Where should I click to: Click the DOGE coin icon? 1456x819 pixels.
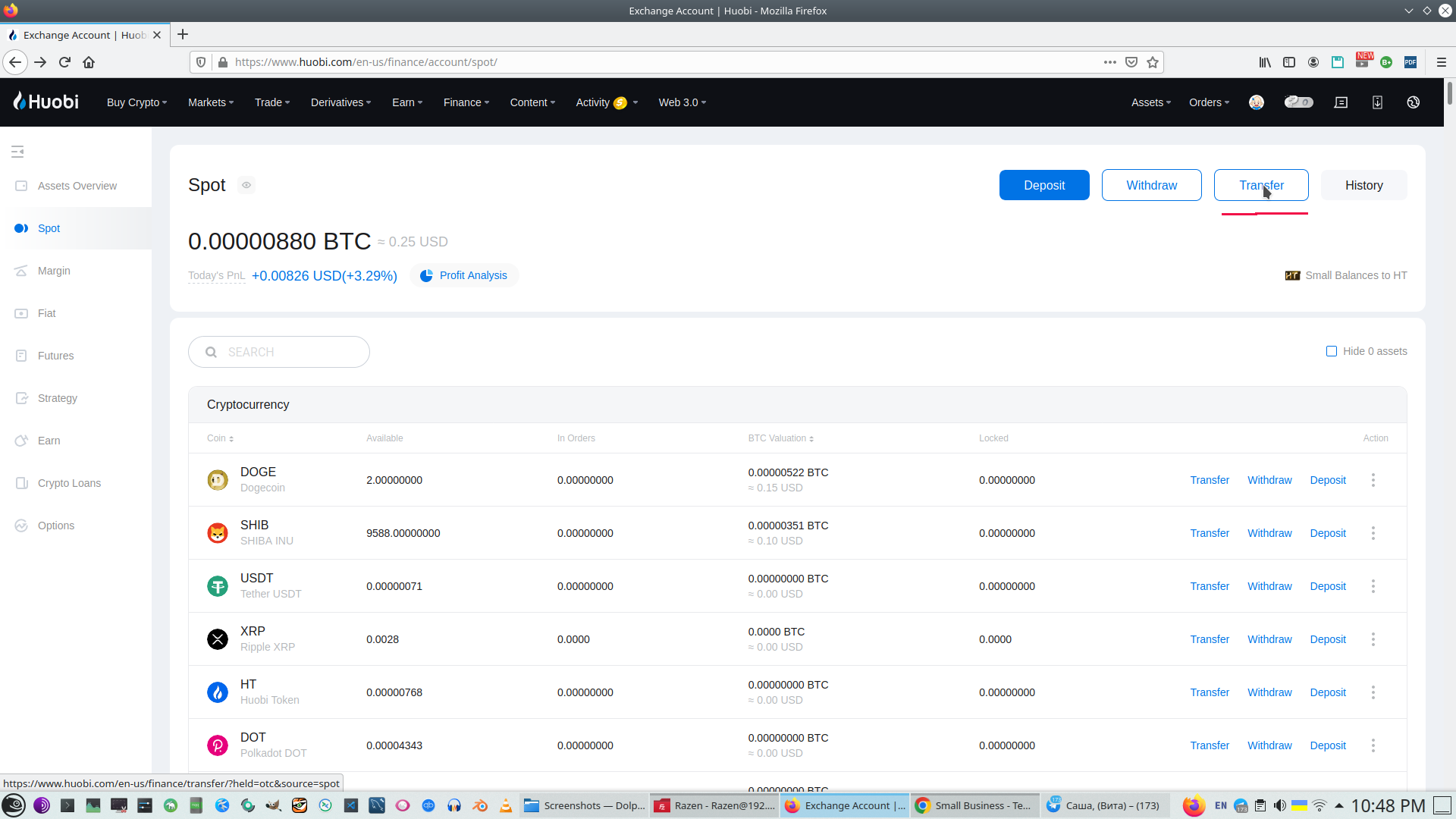tap(218, 480)
